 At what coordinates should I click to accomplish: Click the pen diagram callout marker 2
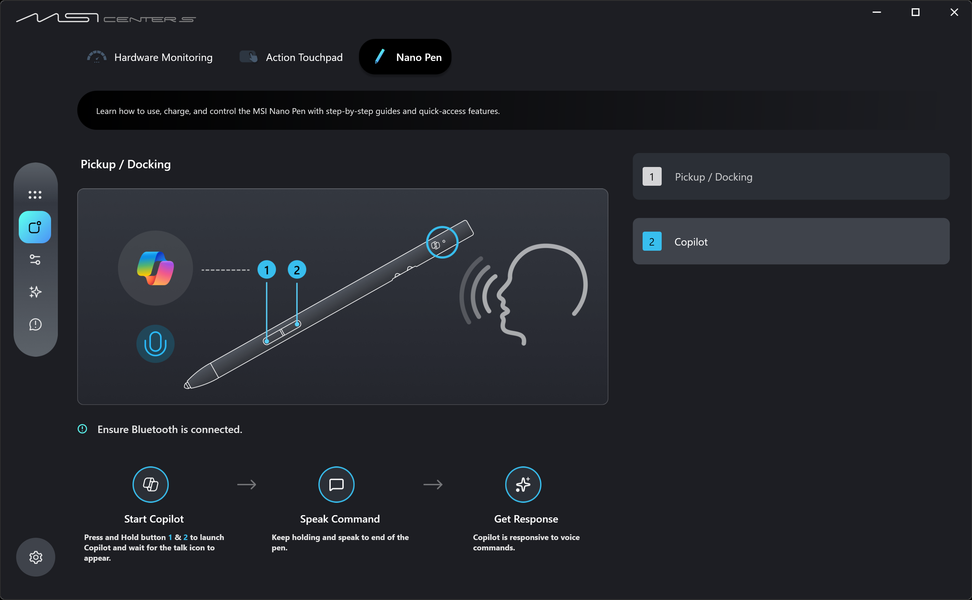[x=297, y=270]
